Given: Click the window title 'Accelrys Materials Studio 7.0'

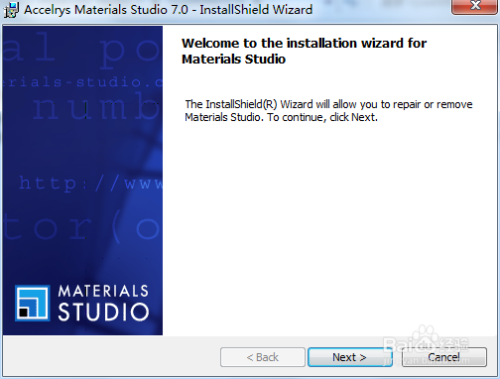Looking at the screenshot, I should [106, 9].
